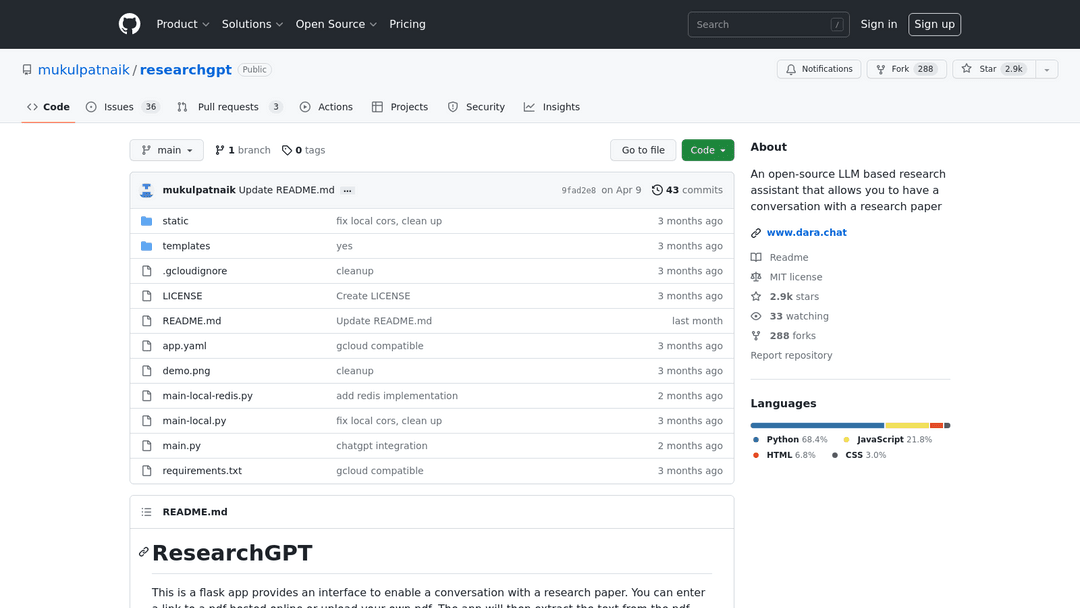Open Python 68.4% language link

tap(791, 439)
